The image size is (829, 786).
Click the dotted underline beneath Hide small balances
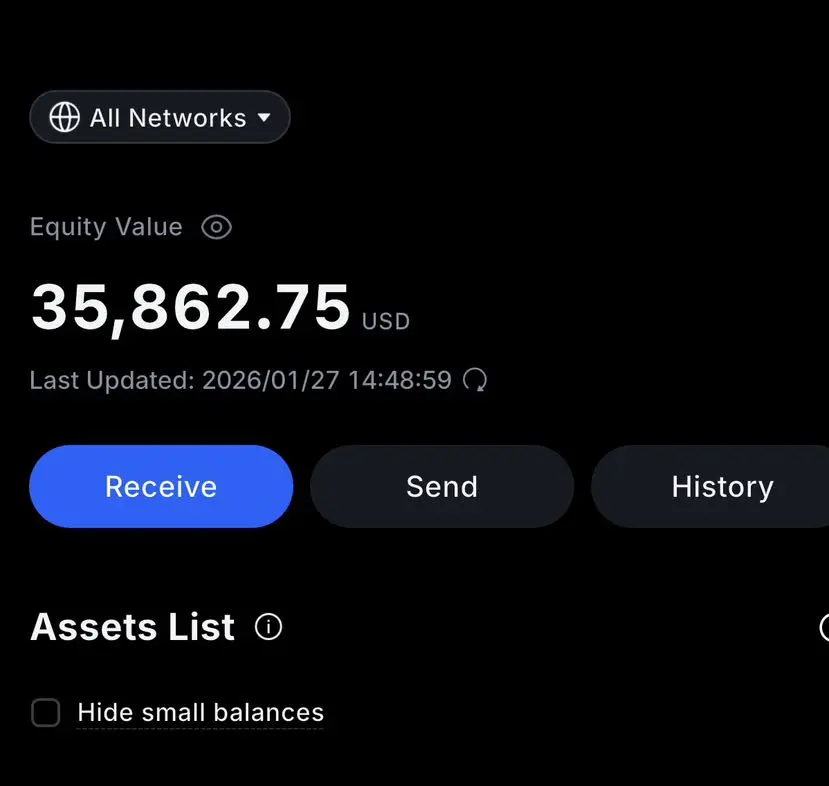pyautogui.click(x=200, y=727)
